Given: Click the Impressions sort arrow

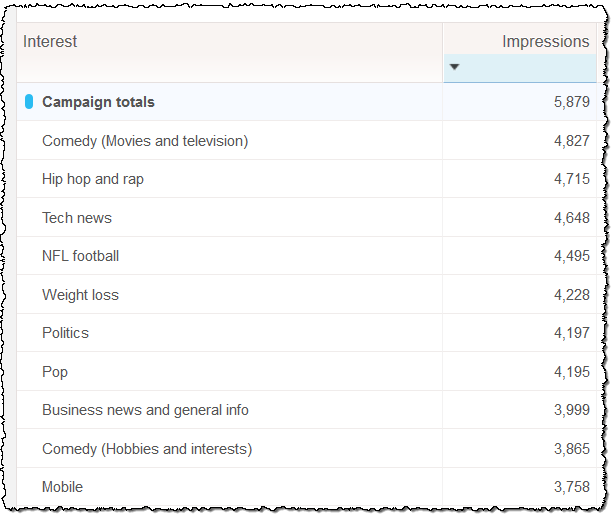Looking at the screenshot, I should pyautogui.click(x=455, y=68).
